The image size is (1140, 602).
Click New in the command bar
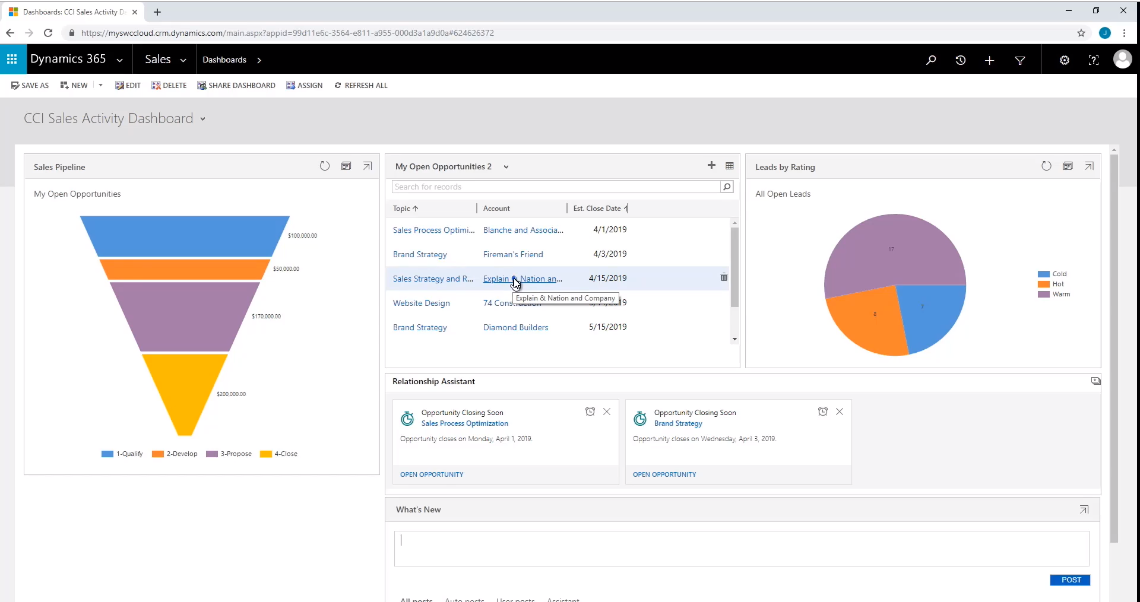click(73, 85)
